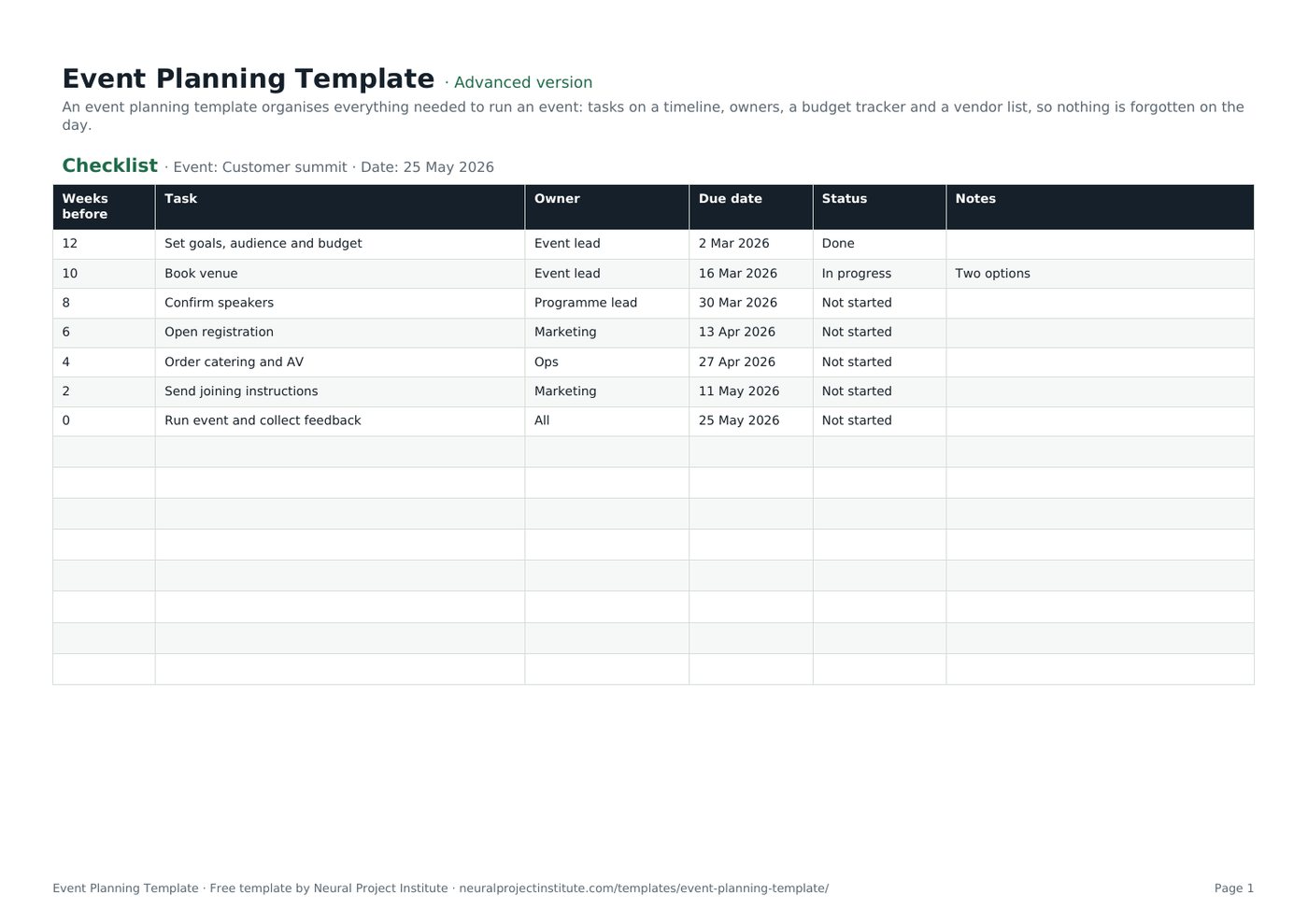This screenshot has height=924, width=1308.
Task: Click the 'Due date' column header
Action: click(751, 206)
